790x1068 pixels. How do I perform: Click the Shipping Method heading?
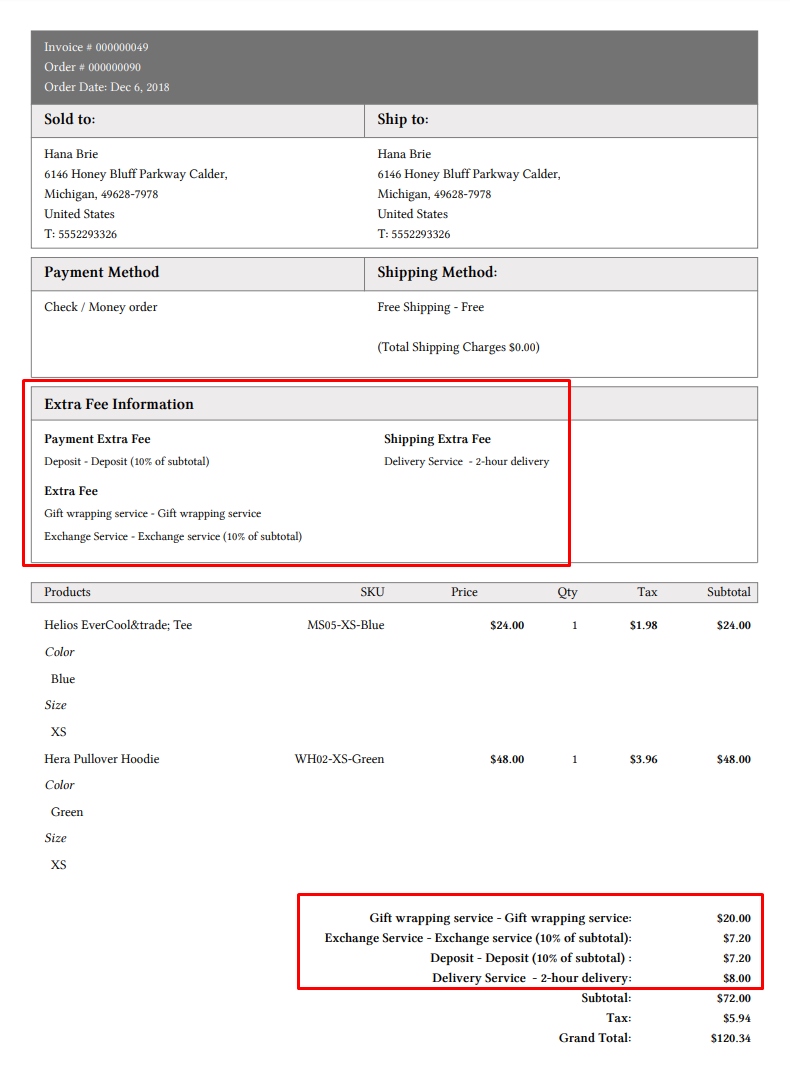click(437, 272)
